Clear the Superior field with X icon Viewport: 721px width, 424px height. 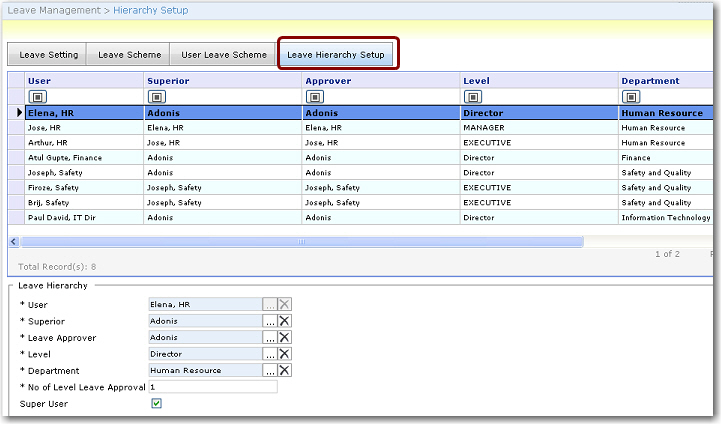point(285,321)
